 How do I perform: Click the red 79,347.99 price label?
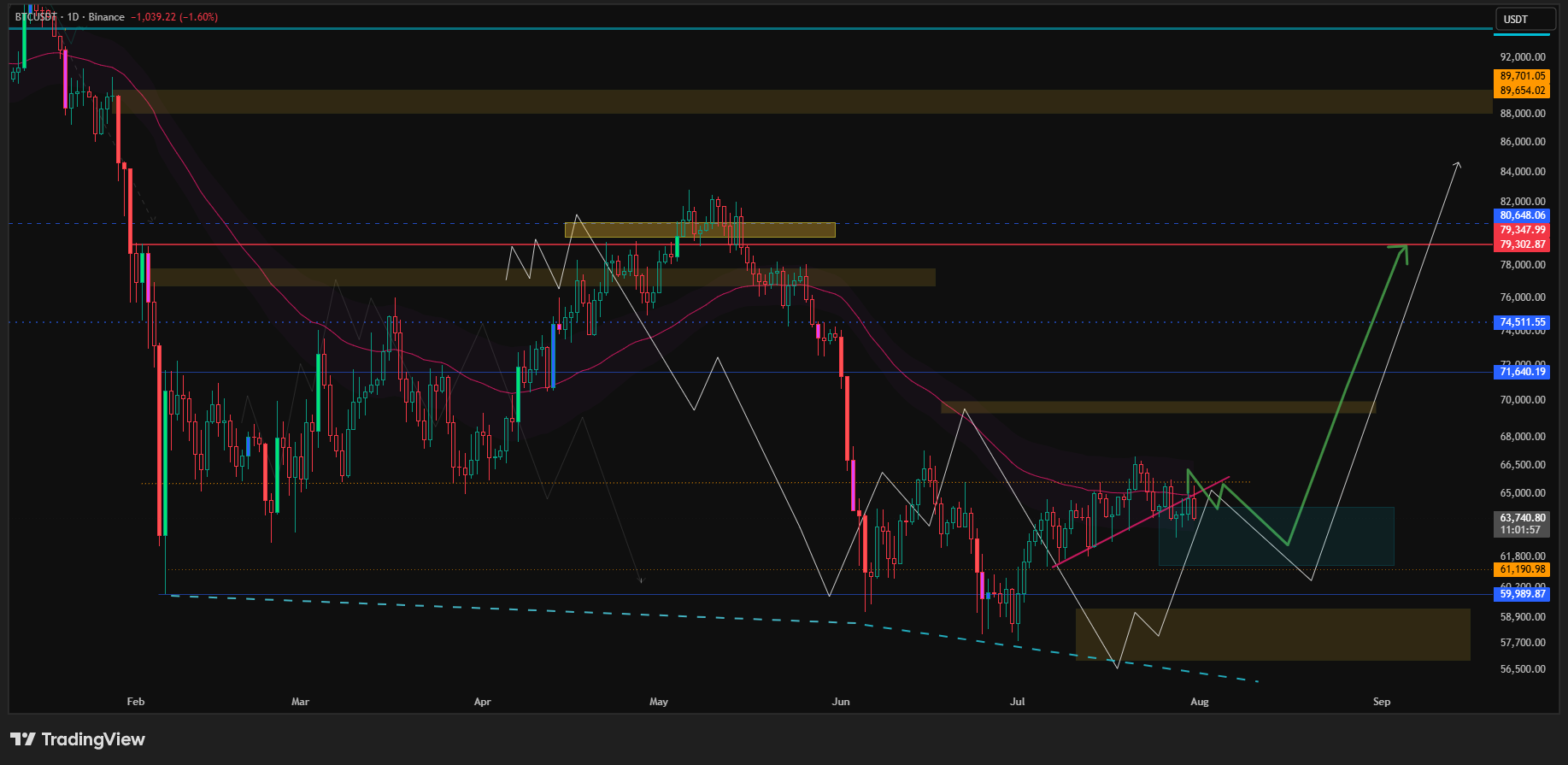click(x=1523, y=230)
